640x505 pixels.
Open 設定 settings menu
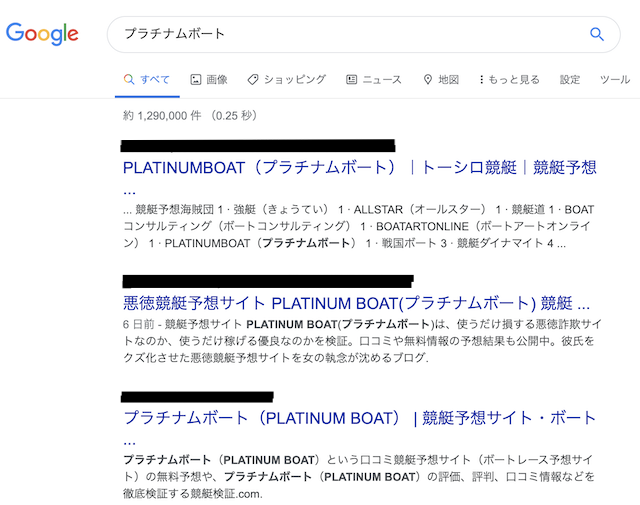click(x=570, y=80)
